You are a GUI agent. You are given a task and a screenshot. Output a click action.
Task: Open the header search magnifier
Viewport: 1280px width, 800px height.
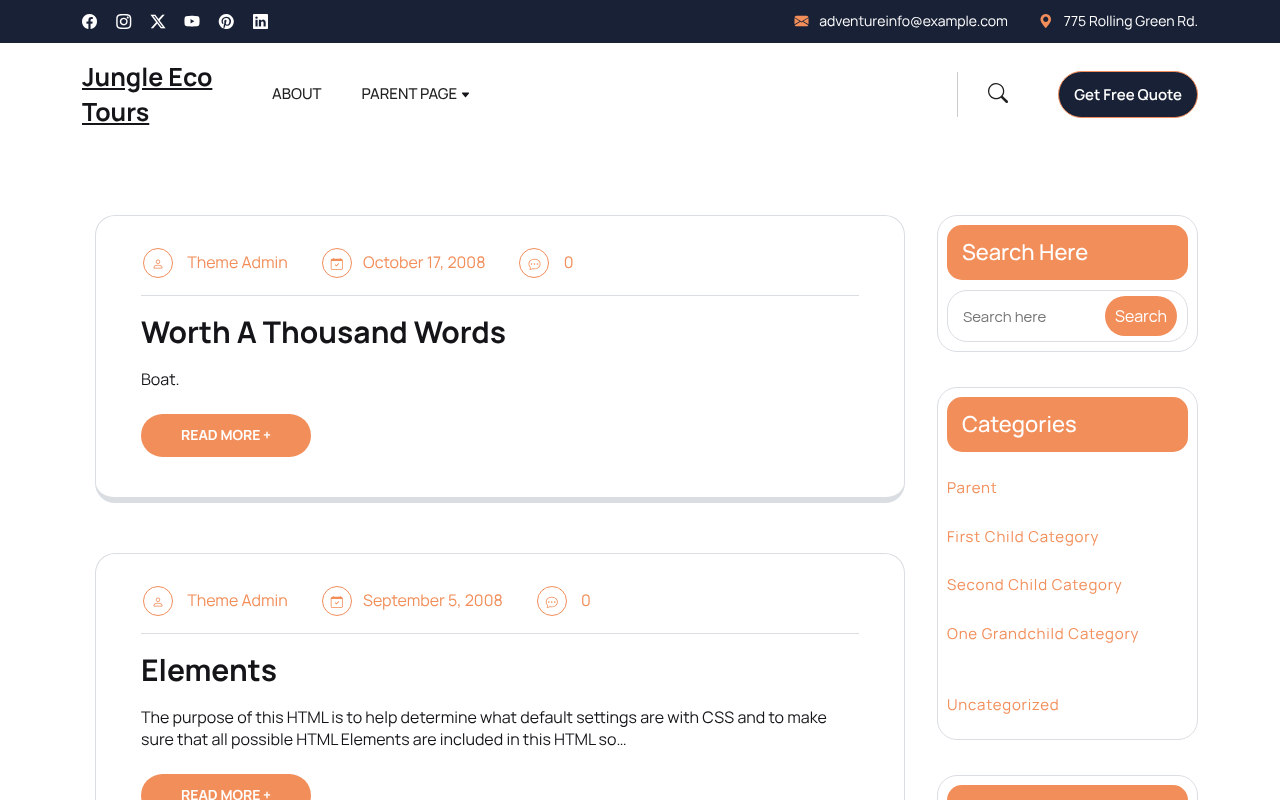(998, 93)
